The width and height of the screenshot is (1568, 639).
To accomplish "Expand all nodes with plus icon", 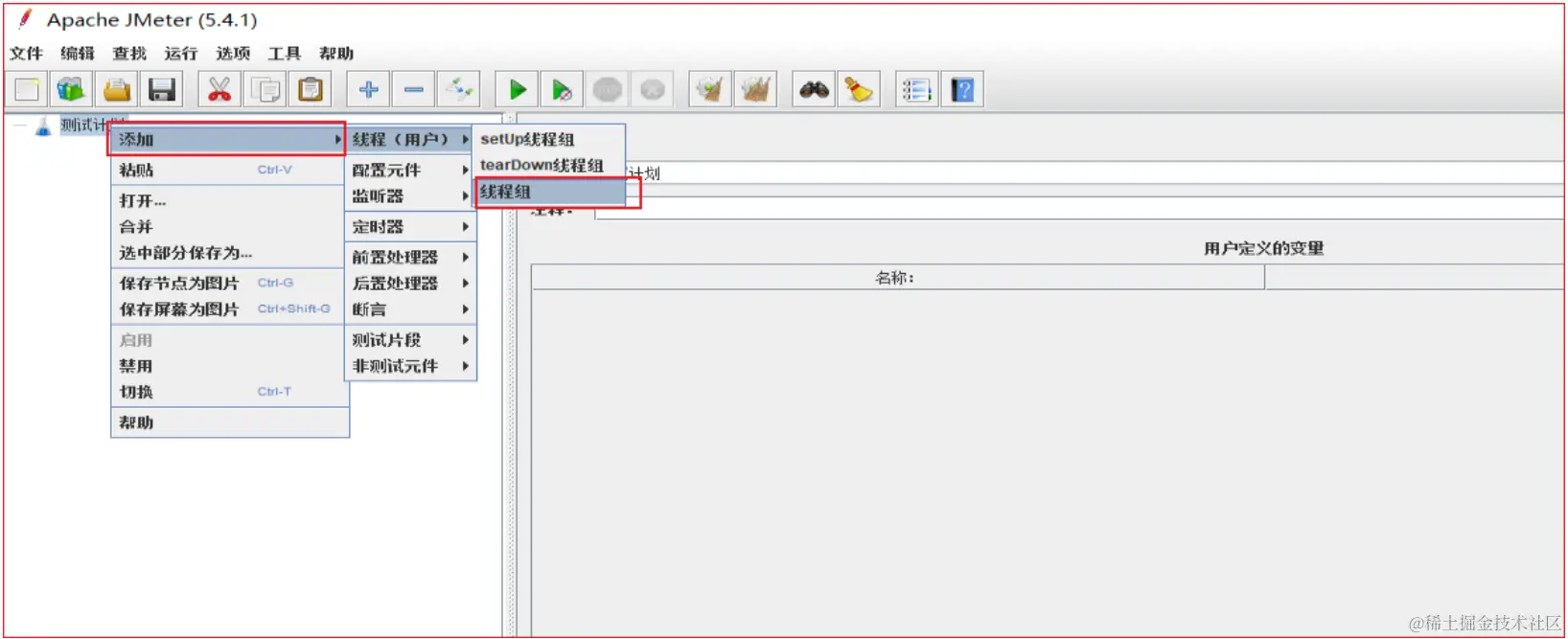I will click(368, 90).
